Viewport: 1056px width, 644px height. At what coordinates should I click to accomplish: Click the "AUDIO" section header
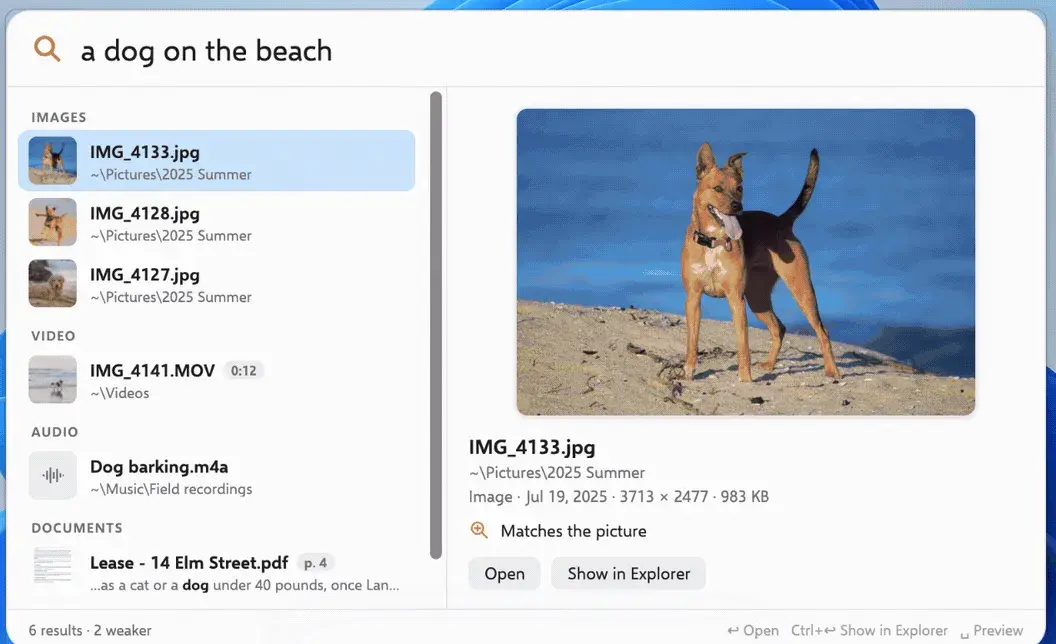(55, 432)
